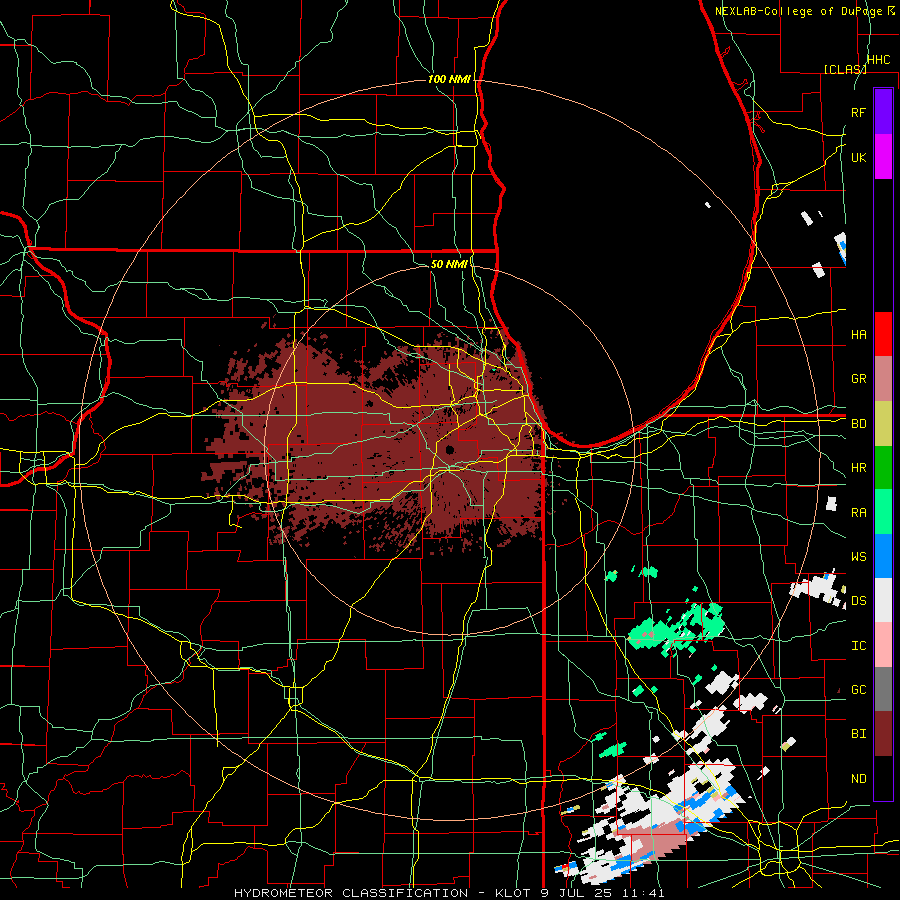The image size is (900, 900).
Task: Click the HR legend label
Action: coord(858,468)
